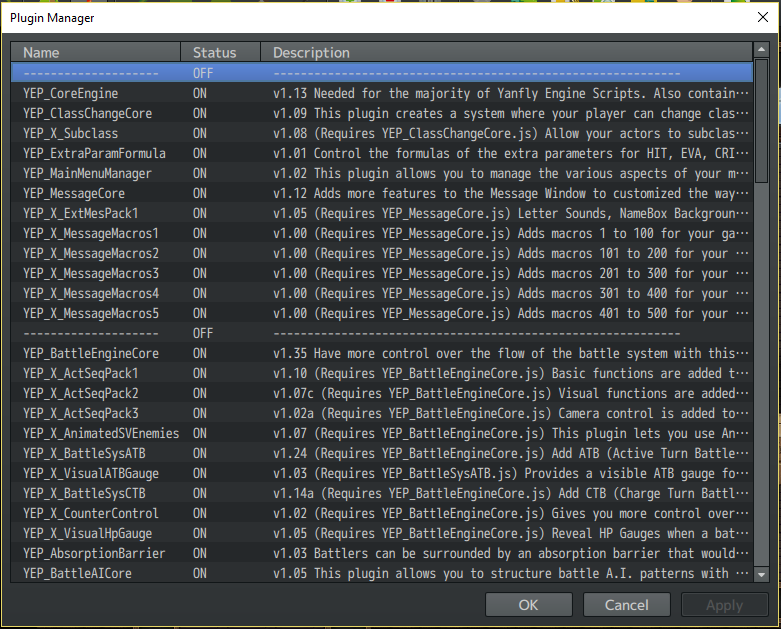Select YEP_X_MessageMacros2 row
This screenshot has height=629, width=781.
click(382, 253)
